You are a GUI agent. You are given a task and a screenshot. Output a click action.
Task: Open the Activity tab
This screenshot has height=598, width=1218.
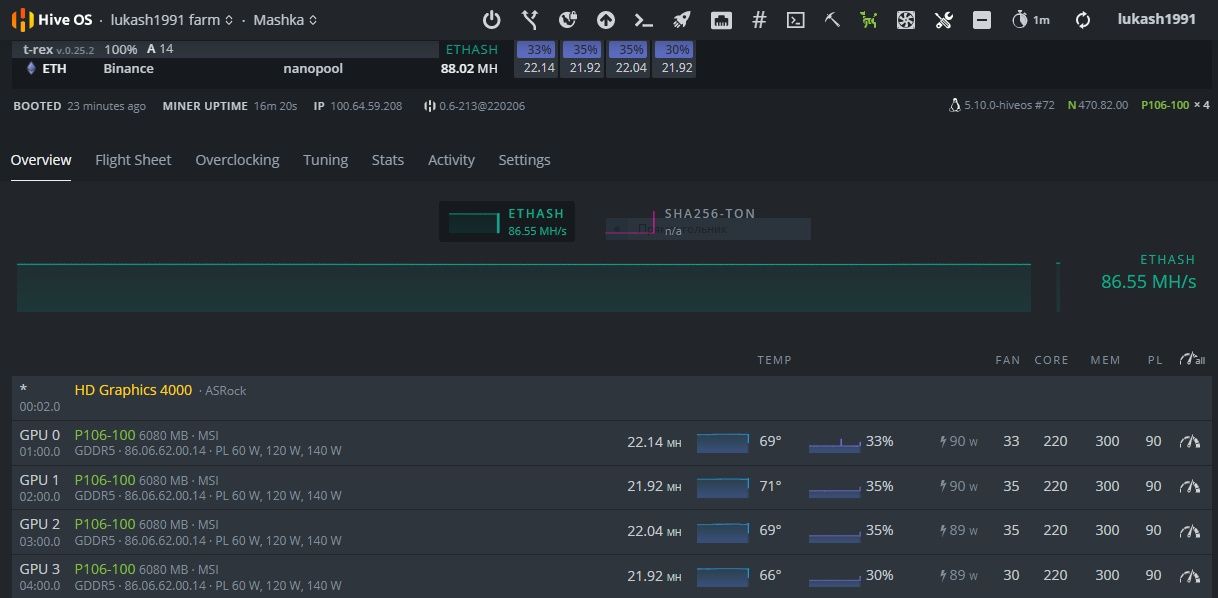451,160
